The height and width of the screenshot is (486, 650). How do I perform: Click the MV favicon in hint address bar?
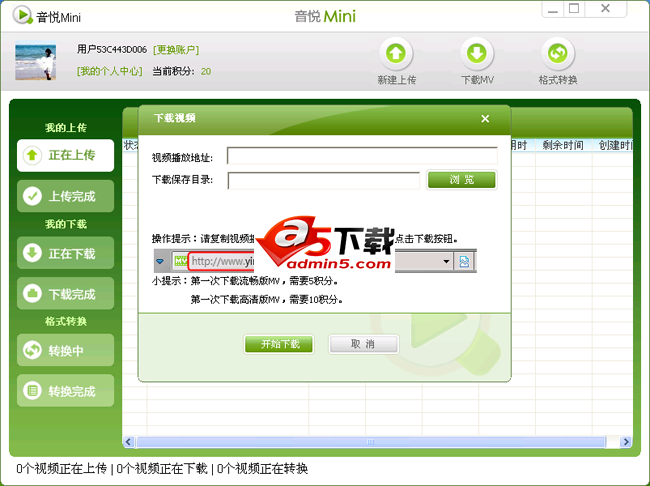click(181, 261)
